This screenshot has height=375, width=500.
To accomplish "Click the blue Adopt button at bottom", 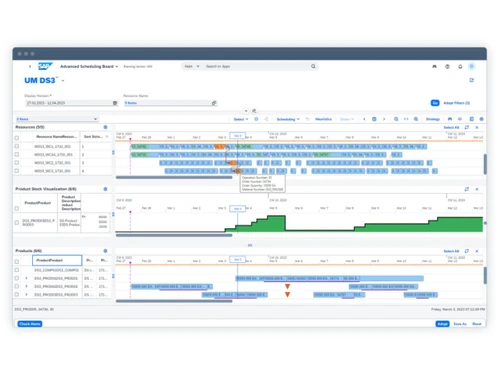I will pyautogui.click(x=442, y=324).
